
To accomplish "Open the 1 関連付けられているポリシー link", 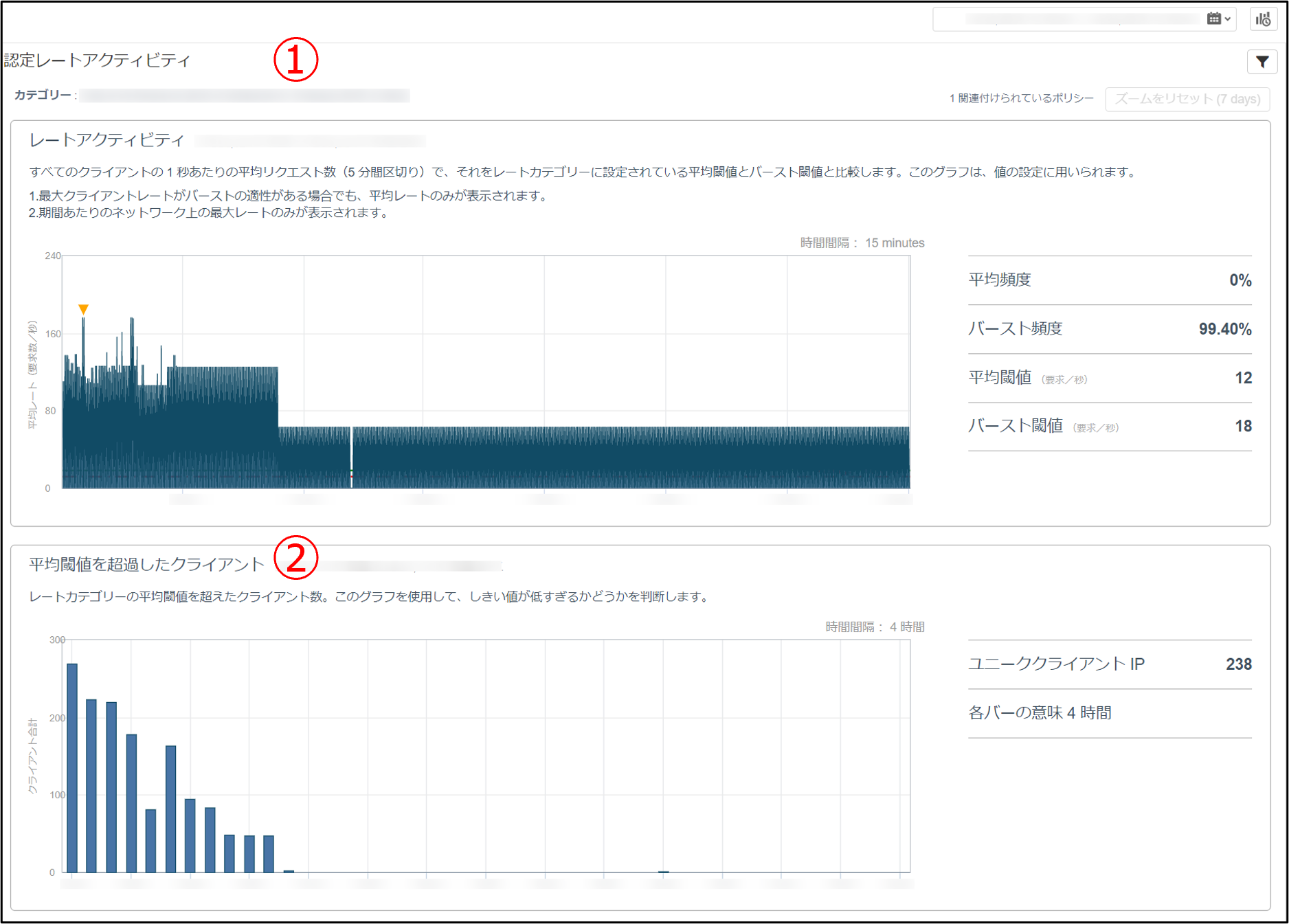I will point(1021,98).
